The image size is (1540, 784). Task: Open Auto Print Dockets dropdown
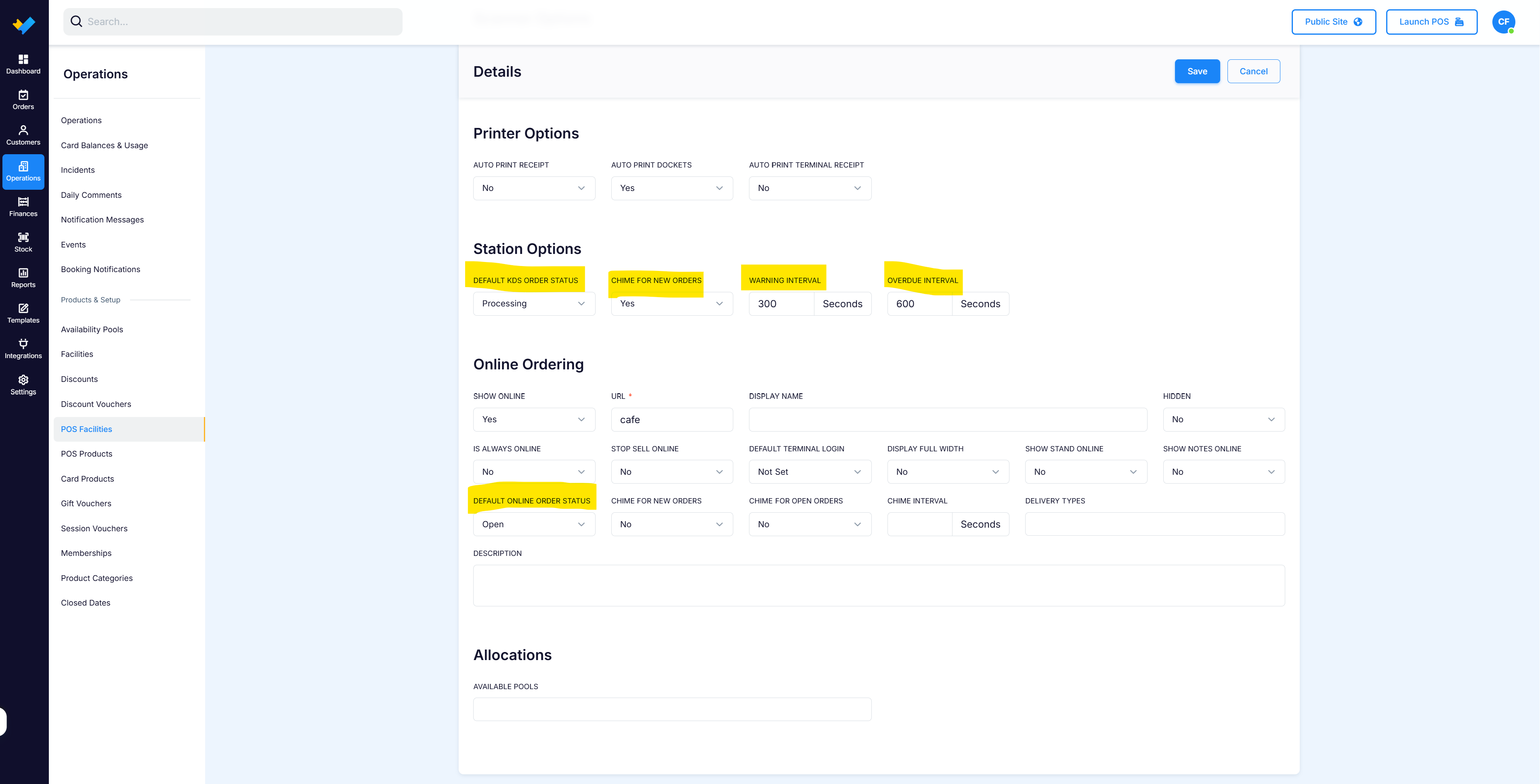671,188
